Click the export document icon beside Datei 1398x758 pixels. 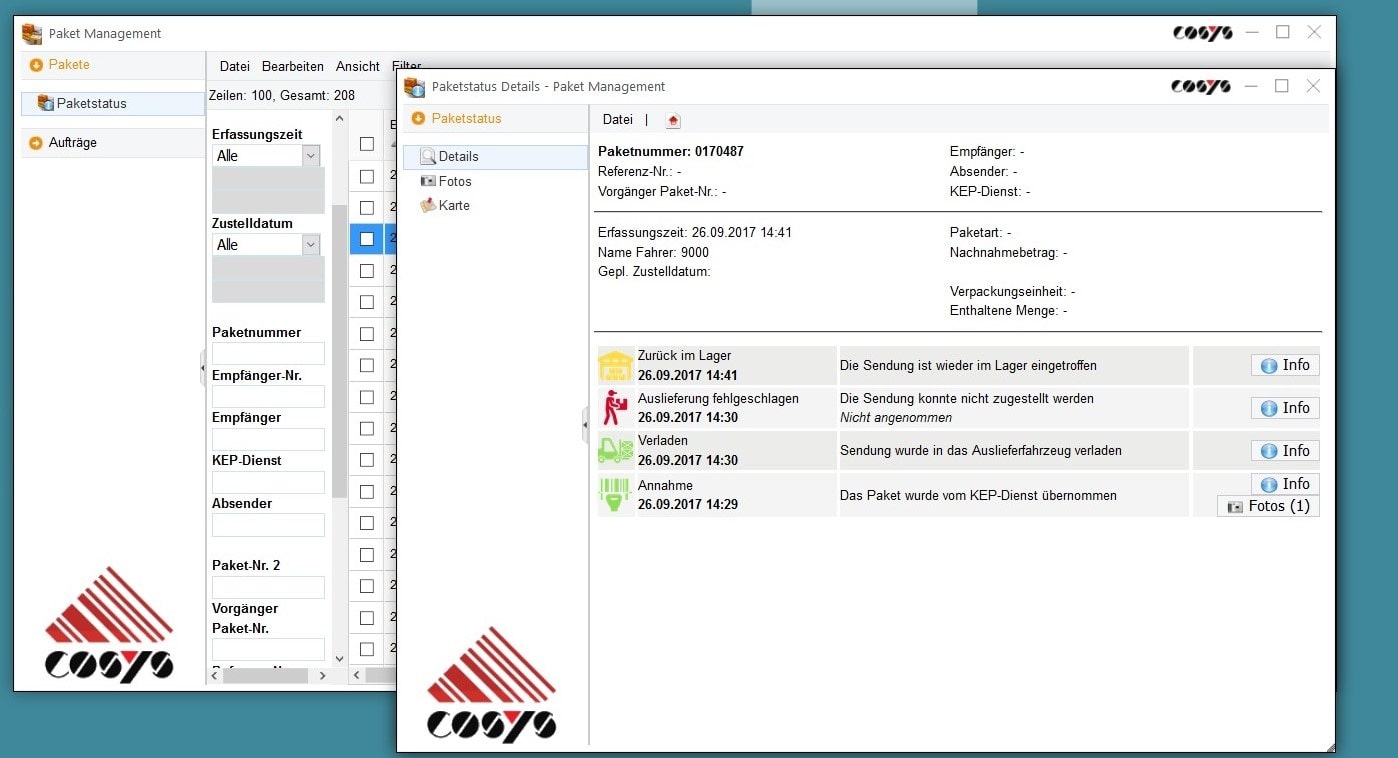672,118
